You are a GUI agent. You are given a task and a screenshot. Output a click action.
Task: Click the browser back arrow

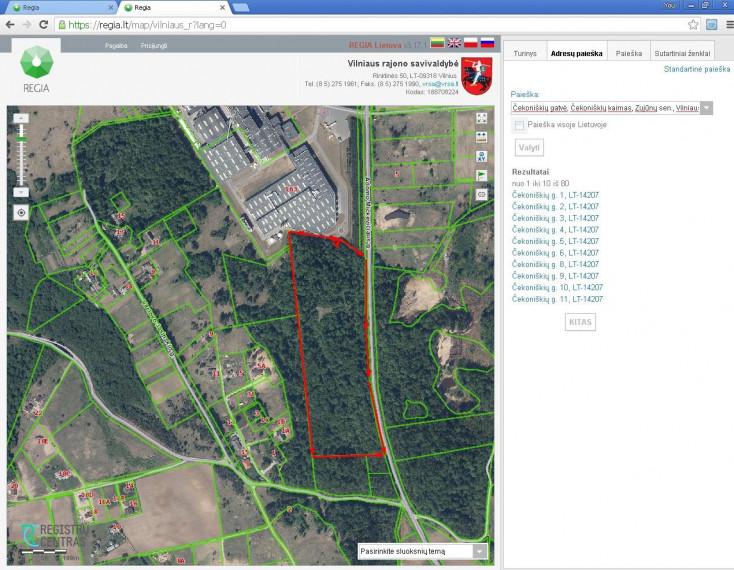coord(10,24)
